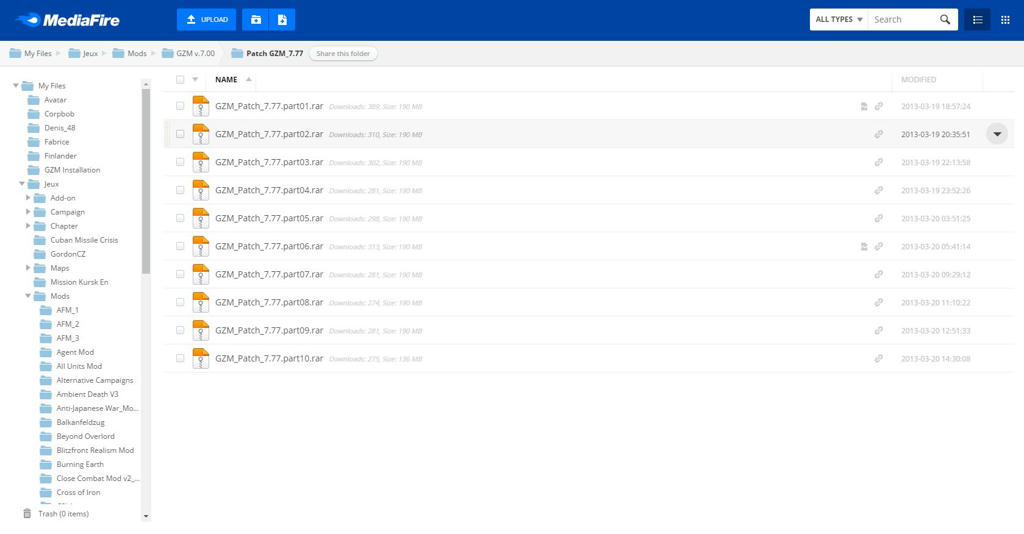The image size is (1024, 534).
Task: Select Cuban Missile Crisis folder in tree
Action: (x=84, y=240)
